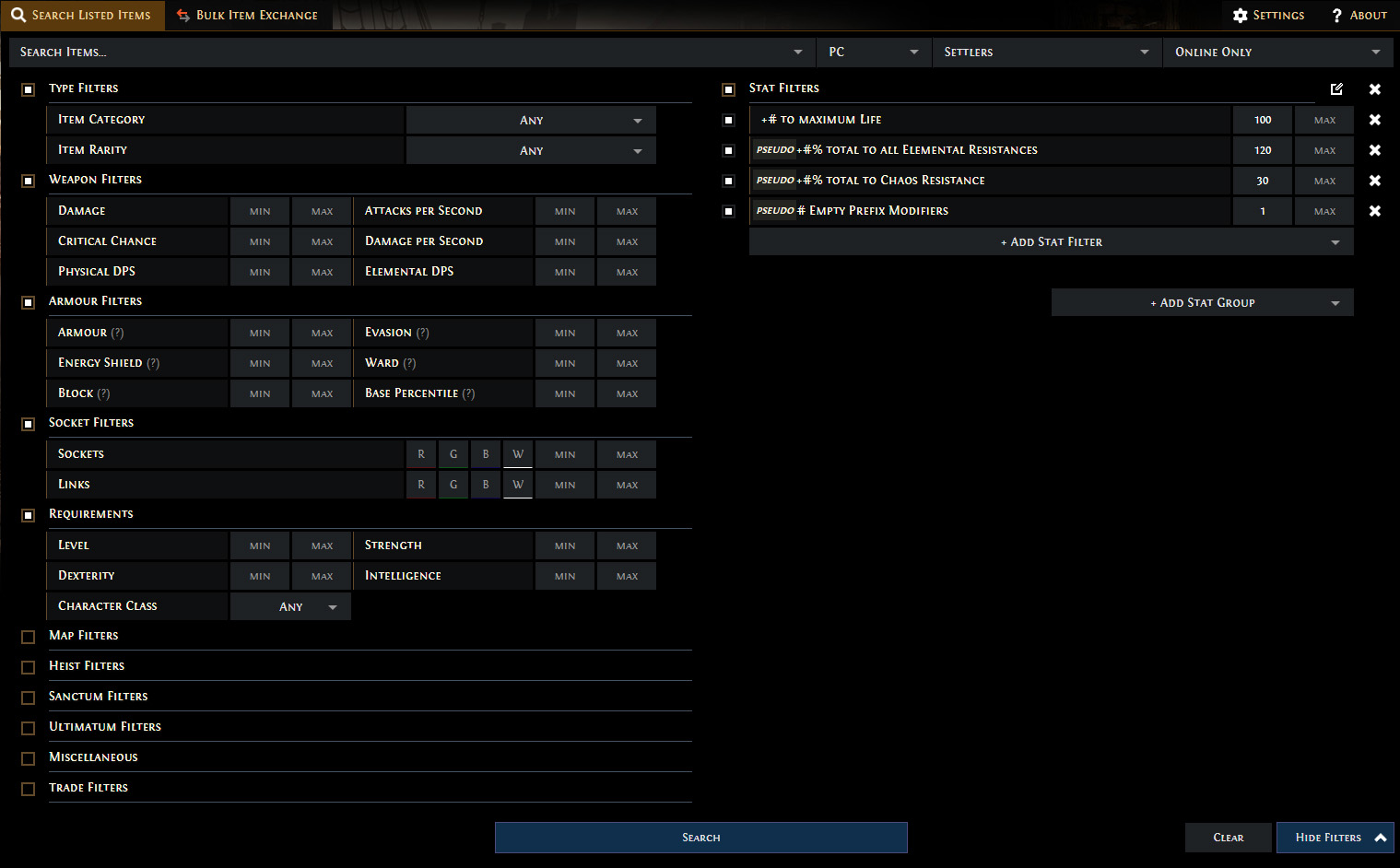1400x868 pixels.
Task: Enable the Map Filters section
Action: coord(29,637)
